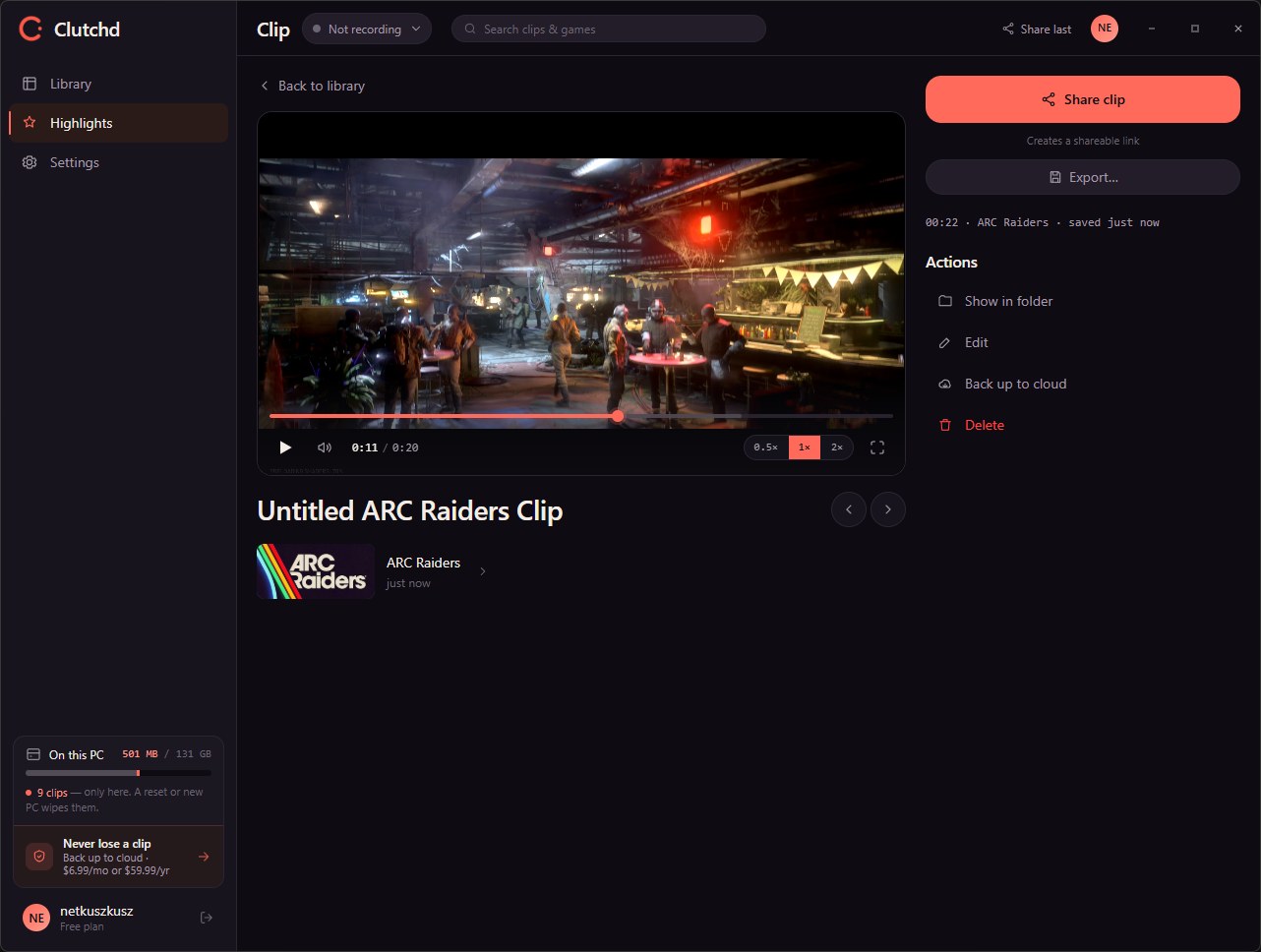Viewport: 1261px width, 952px height.
Task: Click the Edit pencil icon
Action: 945,342
